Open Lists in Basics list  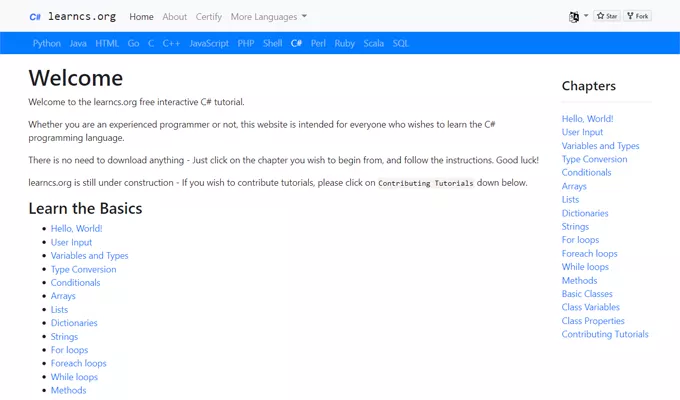[59, 309]
